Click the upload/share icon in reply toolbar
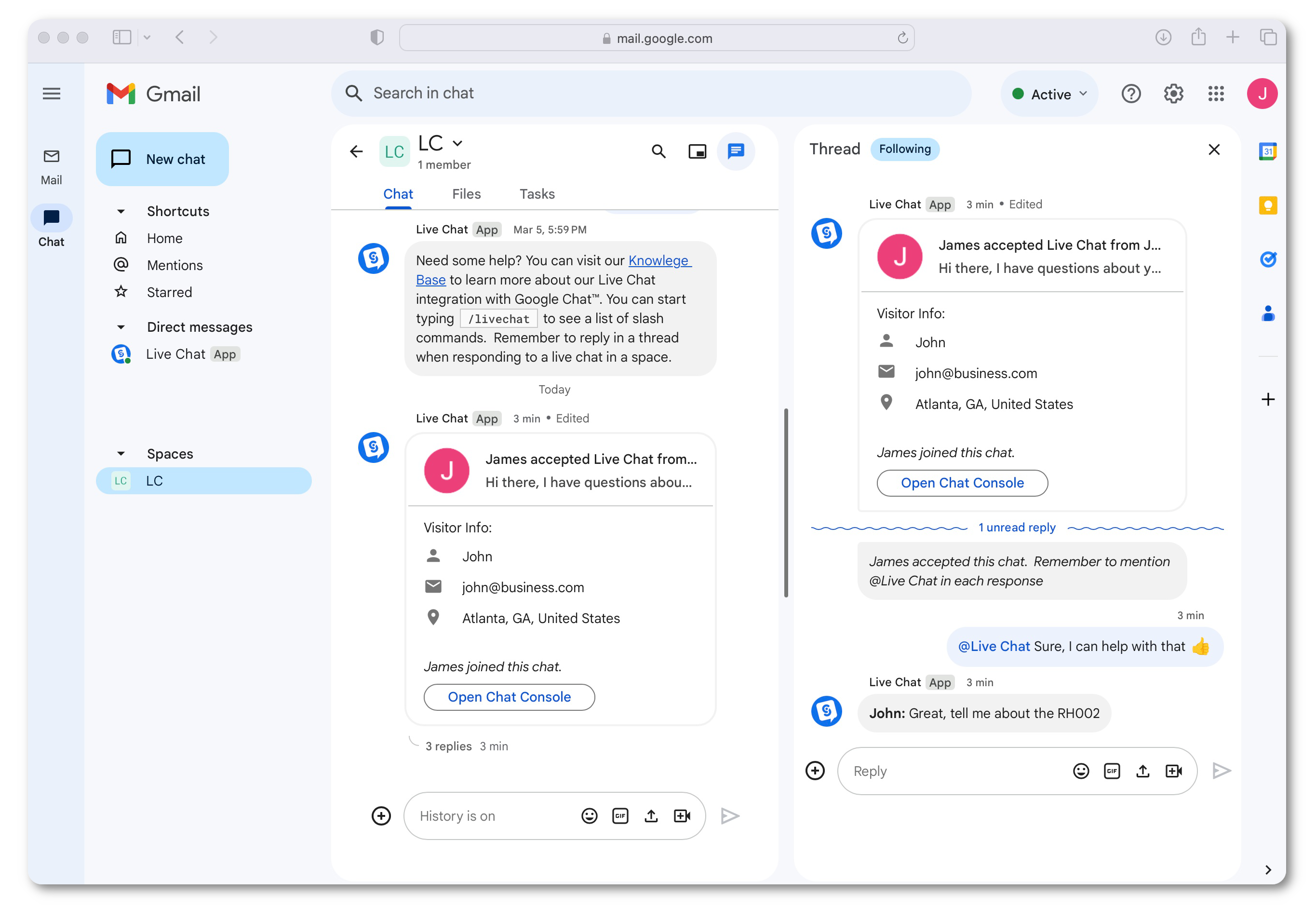 1142,770
